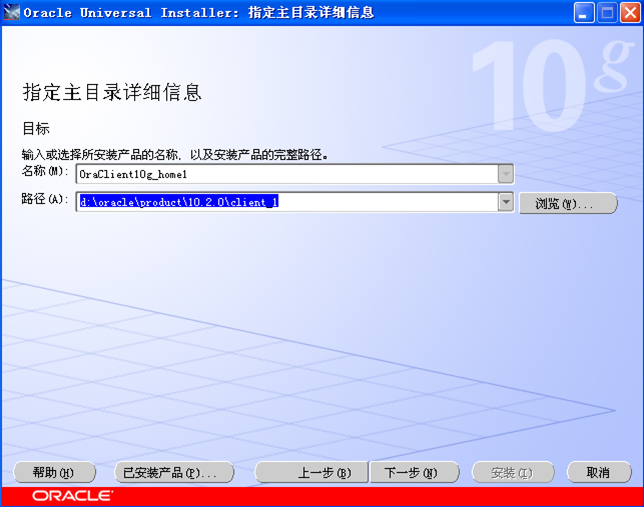644x507 pixels.
Task: Open the 名称 (M) dropdown arrow
Action: (x=506, y=174)
